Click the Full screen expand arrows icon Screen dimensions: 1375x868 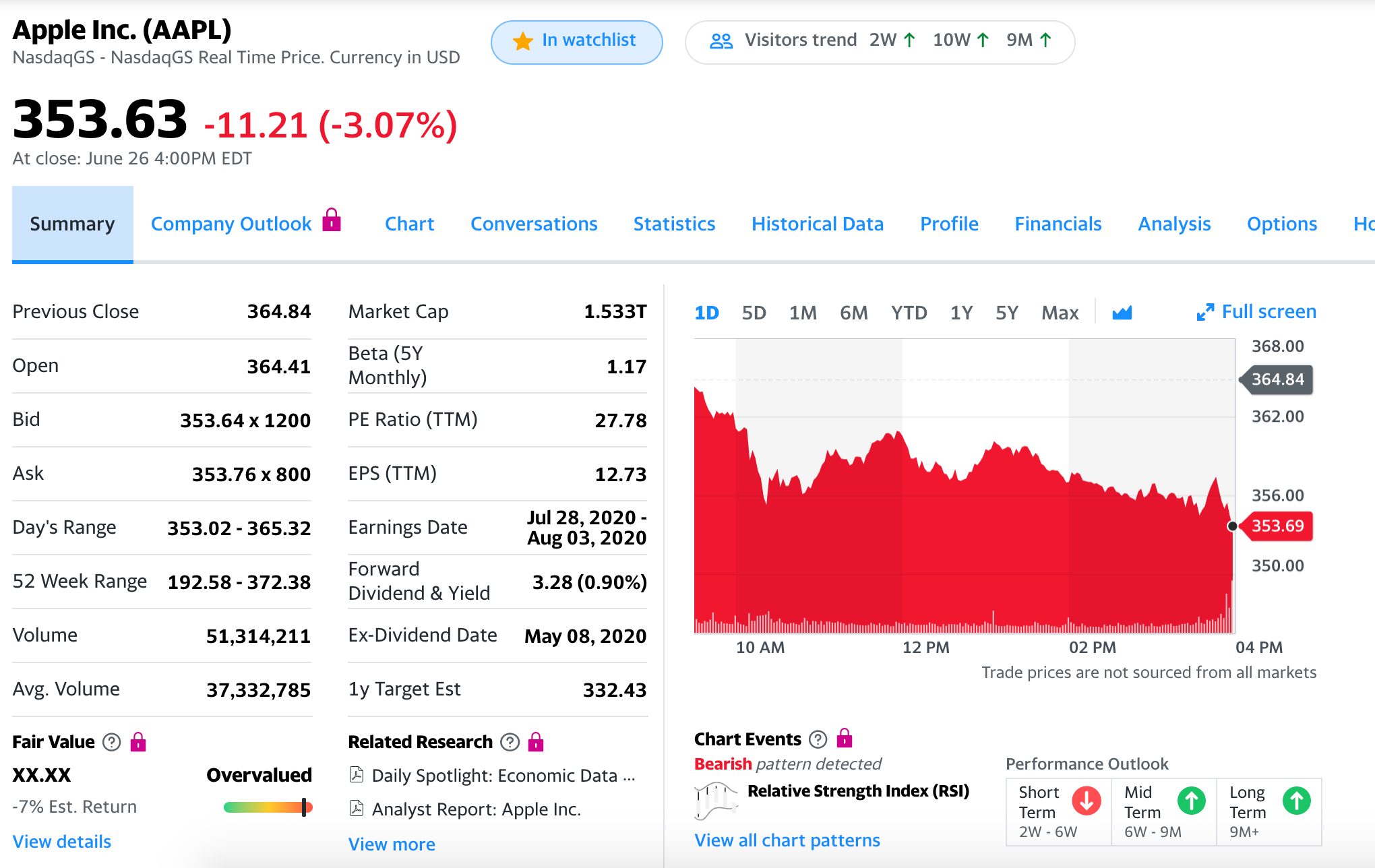point(1205,312)
